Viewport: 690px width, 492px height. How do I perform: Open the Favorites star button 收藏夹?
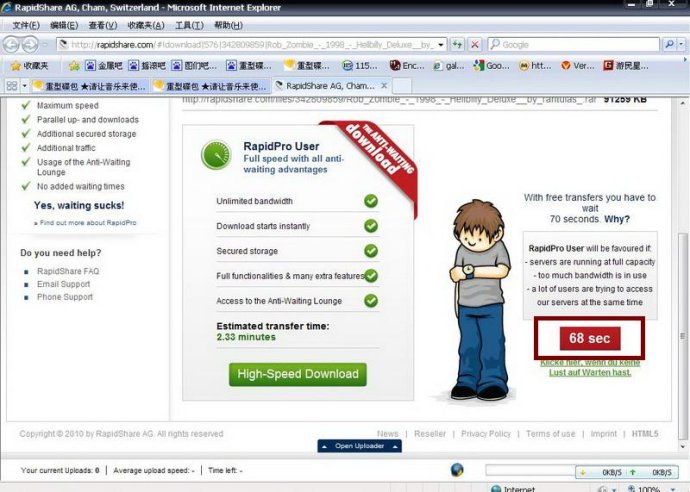(x=29, y=66)
